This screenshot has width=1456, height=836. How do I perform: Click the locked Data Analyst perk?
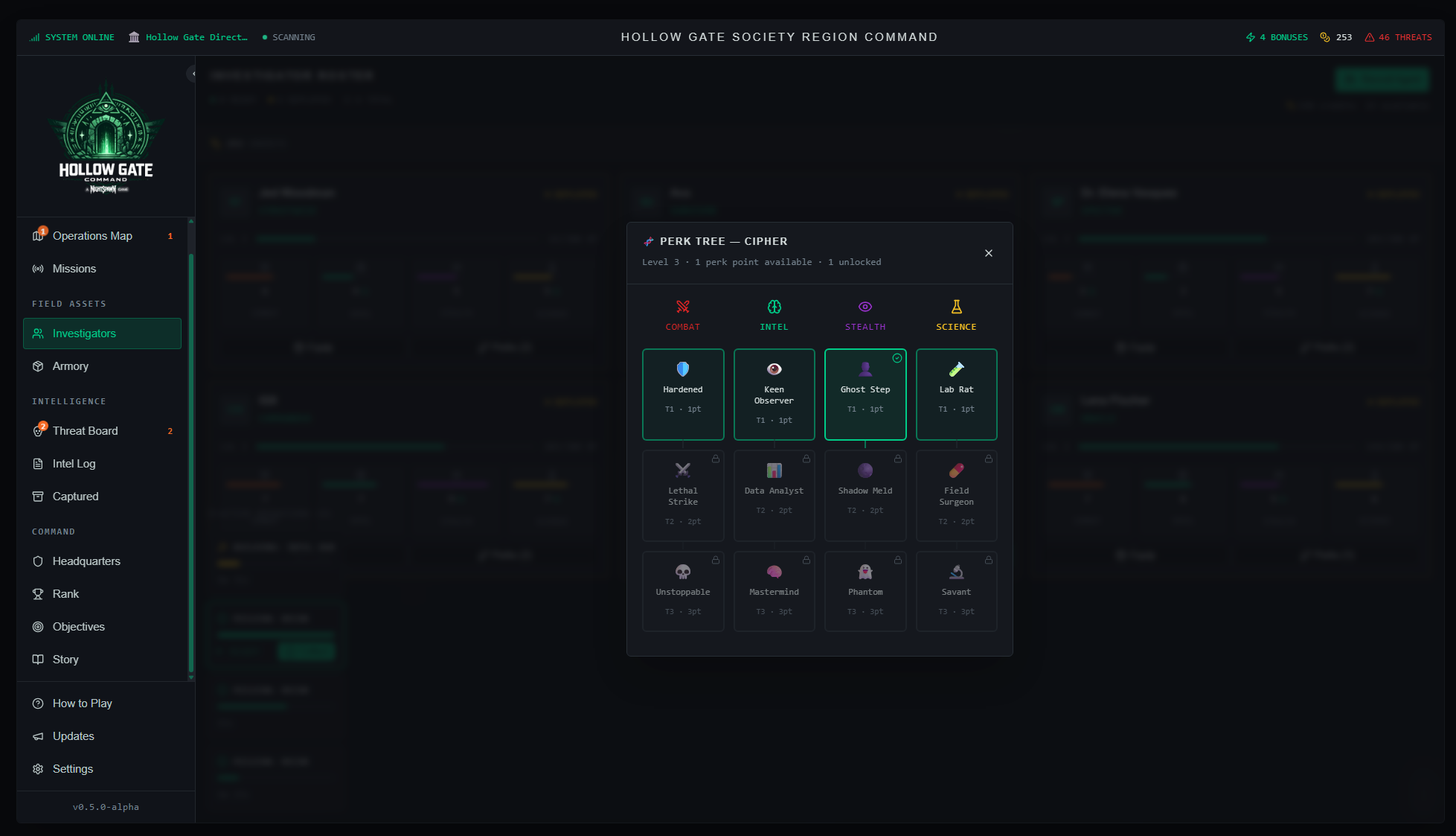[774, 496]
